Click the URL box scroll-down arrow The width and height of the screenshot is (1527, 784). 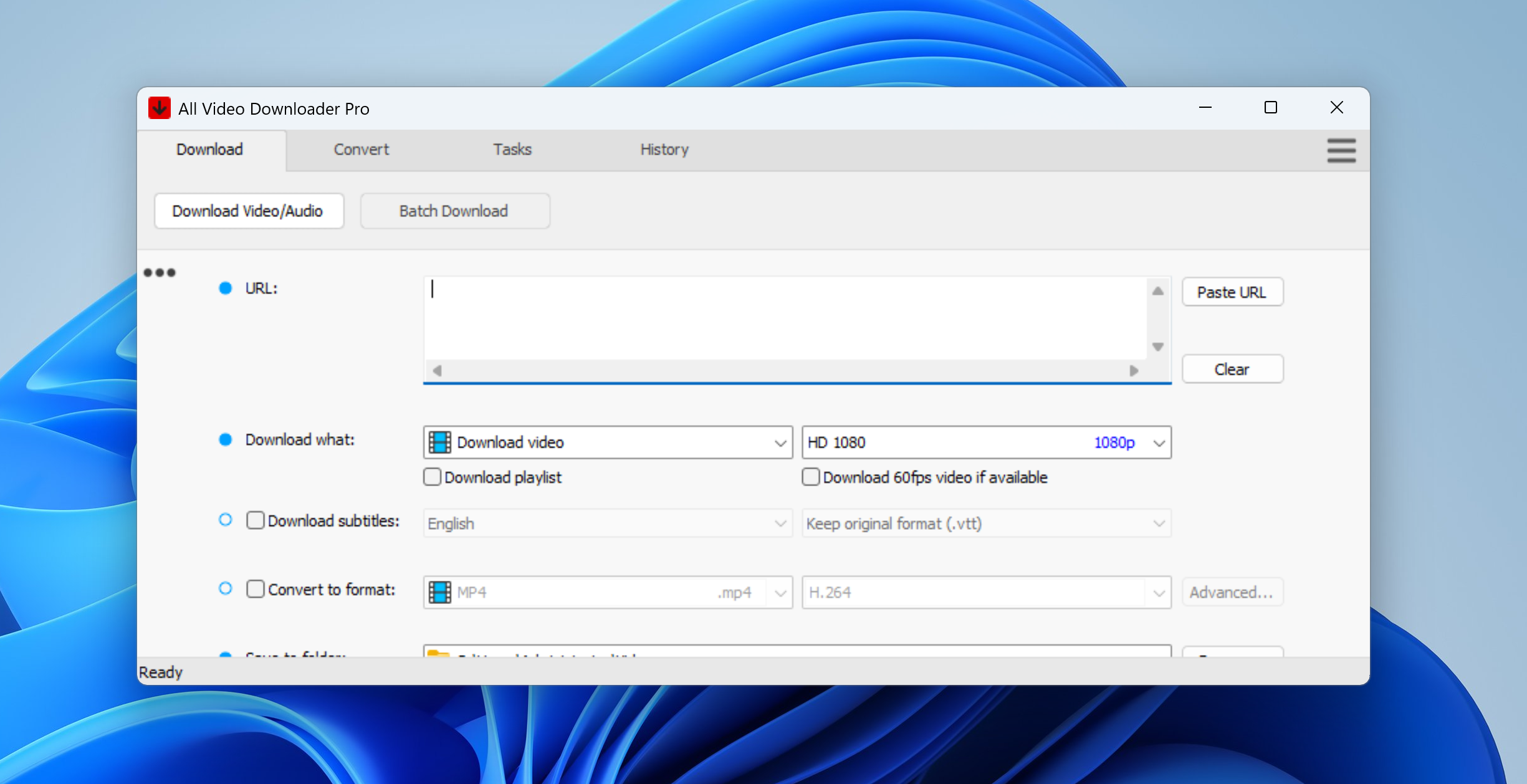(1158, 347)
